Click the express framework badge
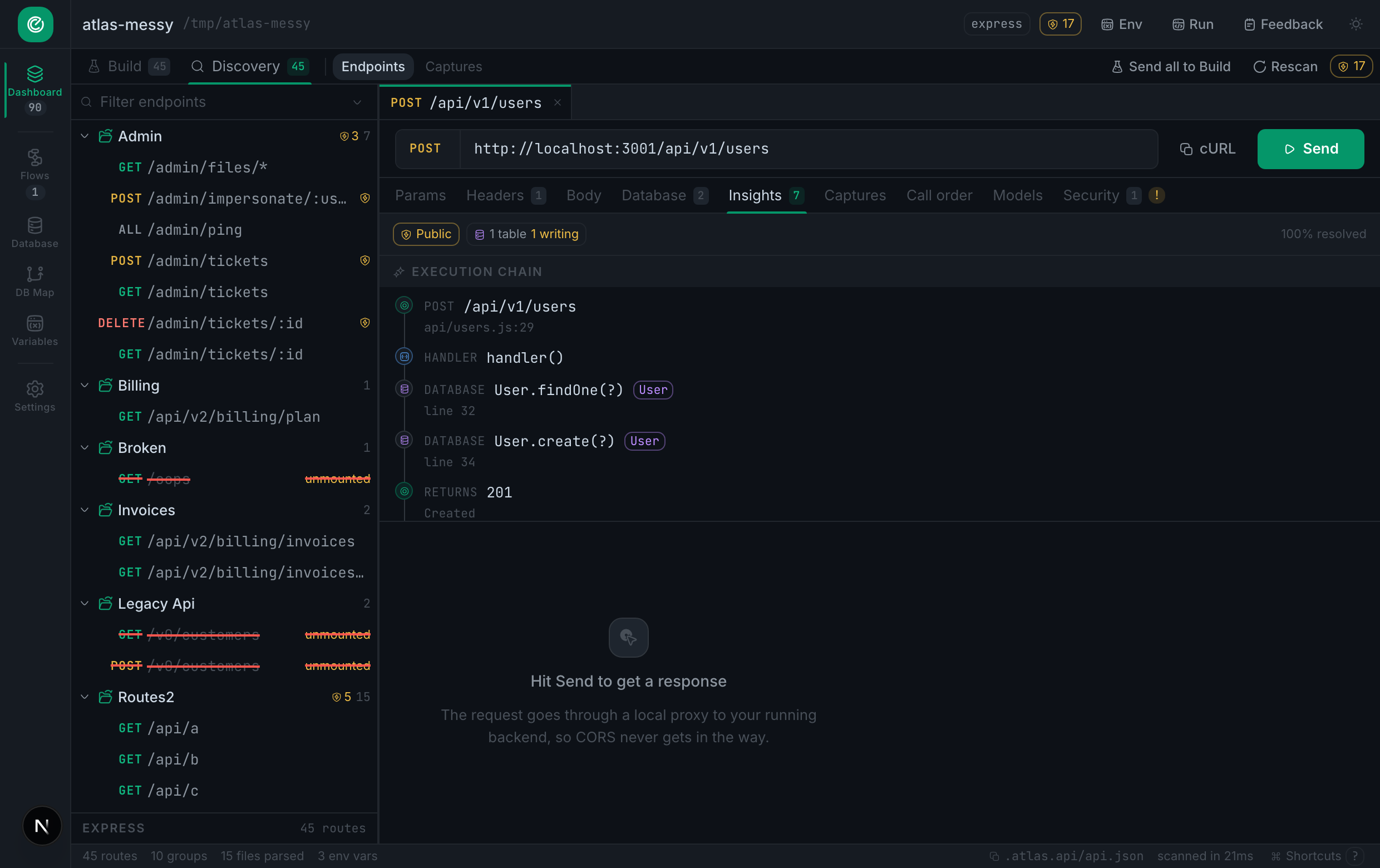 (x=996, y=24)
